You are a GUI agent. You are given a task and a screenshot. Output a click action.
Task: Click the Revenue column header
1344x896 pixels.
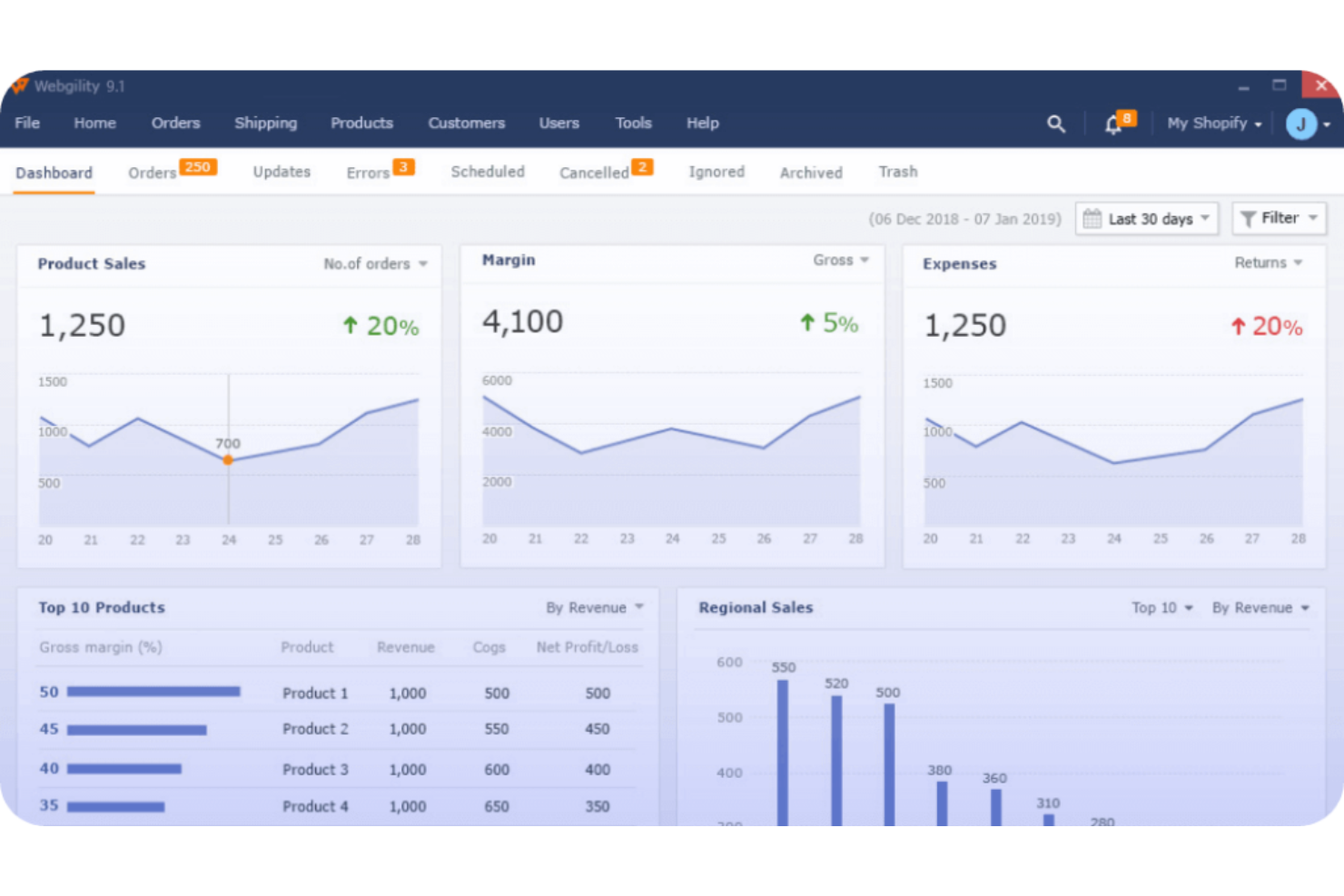coord(406,647)
